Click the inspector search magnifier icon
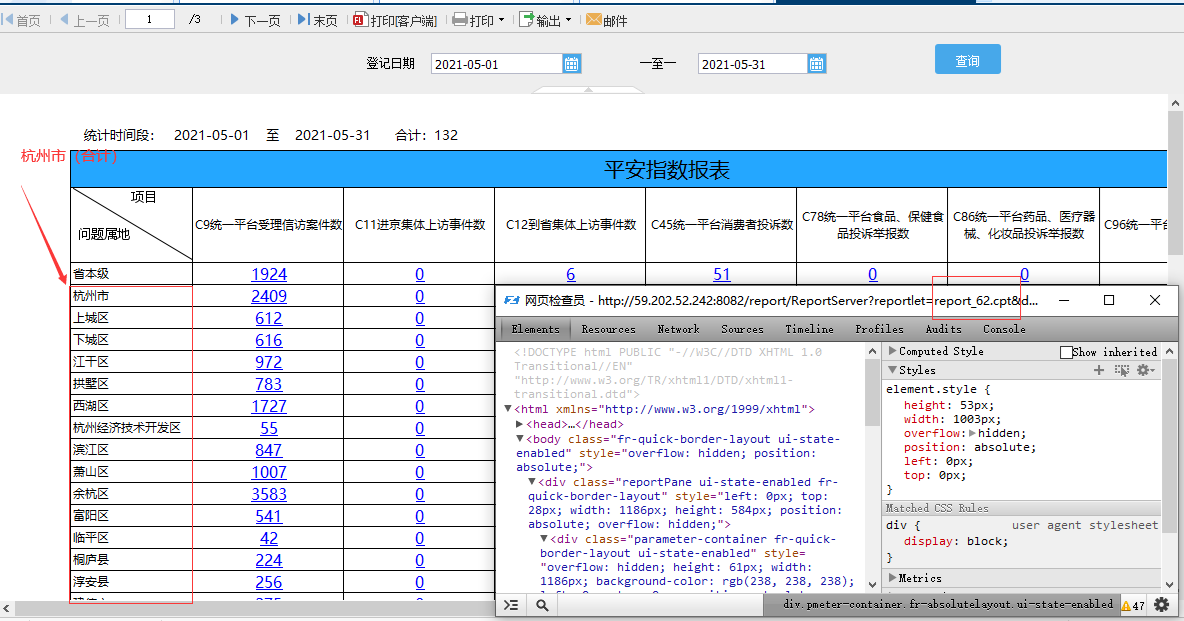The width and height of the screenshot is (1184, 621). click(x=542, y=605)
